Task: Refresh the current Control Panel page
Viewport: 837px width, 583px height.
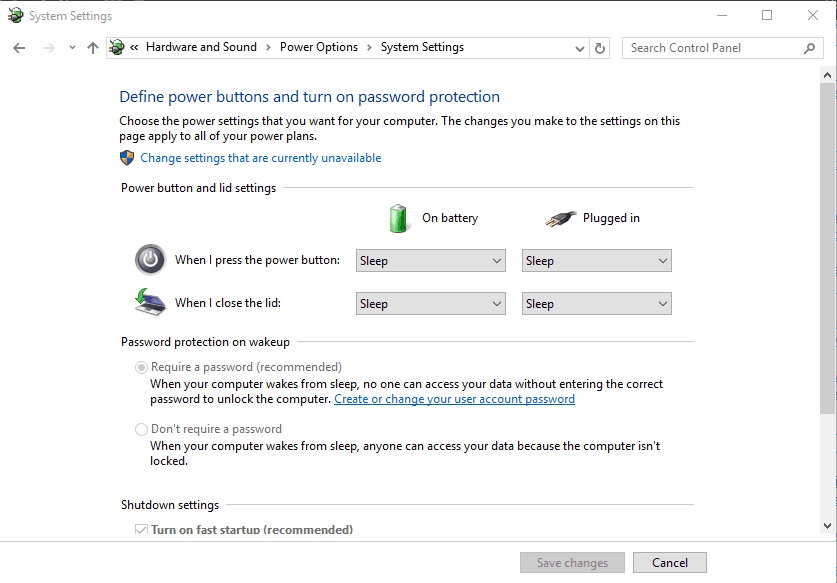Action: pyautogui.click(x=600, y=47)
